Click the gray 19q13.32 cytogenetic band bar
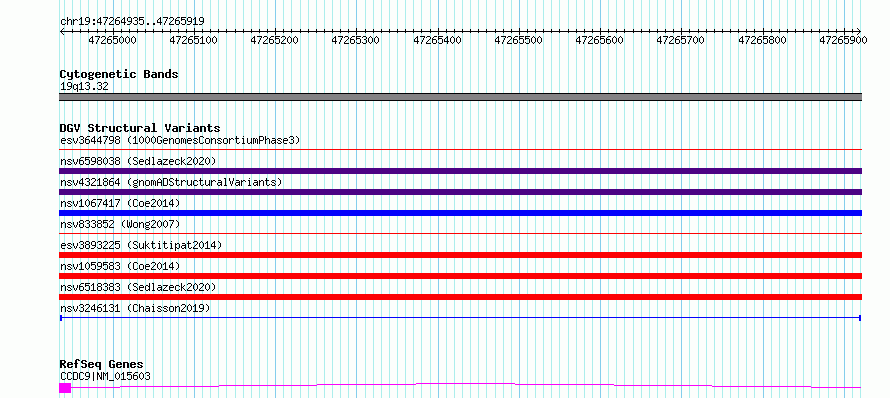The width and height of the screenshot is (890, 398). tap(460, 97)
